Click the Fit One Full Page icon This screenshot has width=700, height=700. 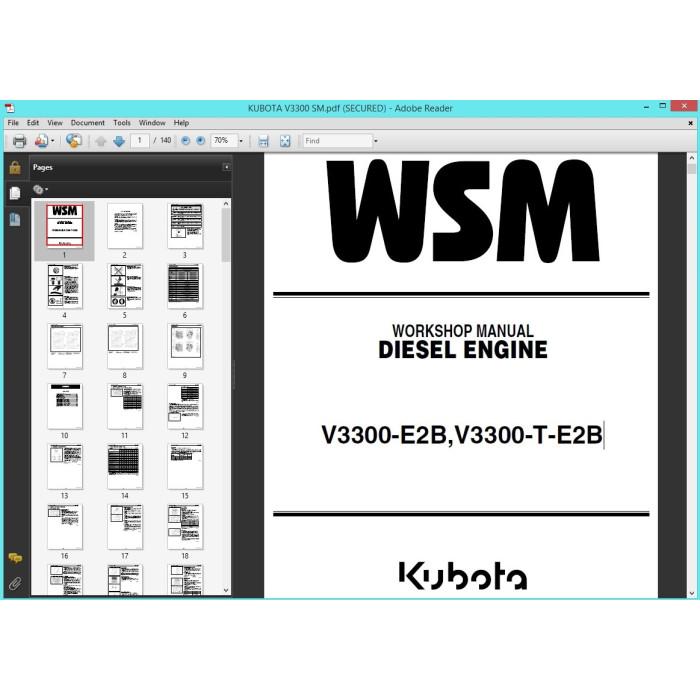(285, 142)
